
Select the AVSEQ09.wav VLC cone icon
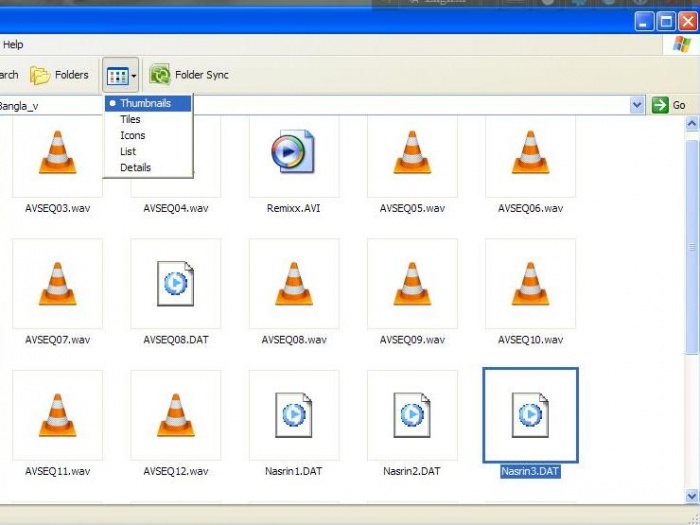412,284
